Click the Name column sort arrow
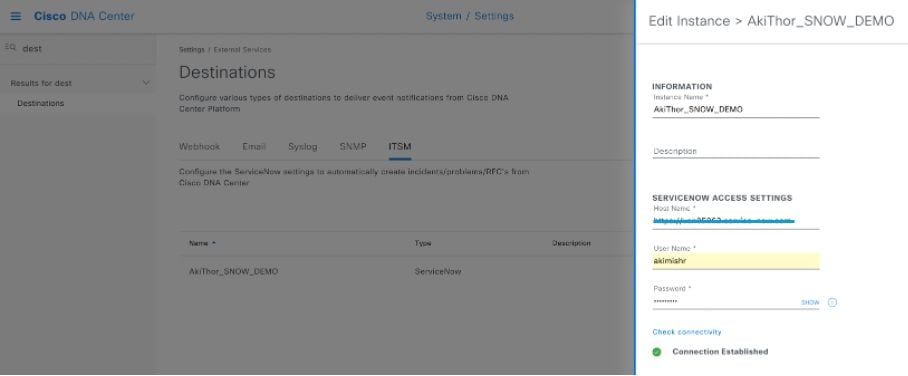 [x=214, y=243]
